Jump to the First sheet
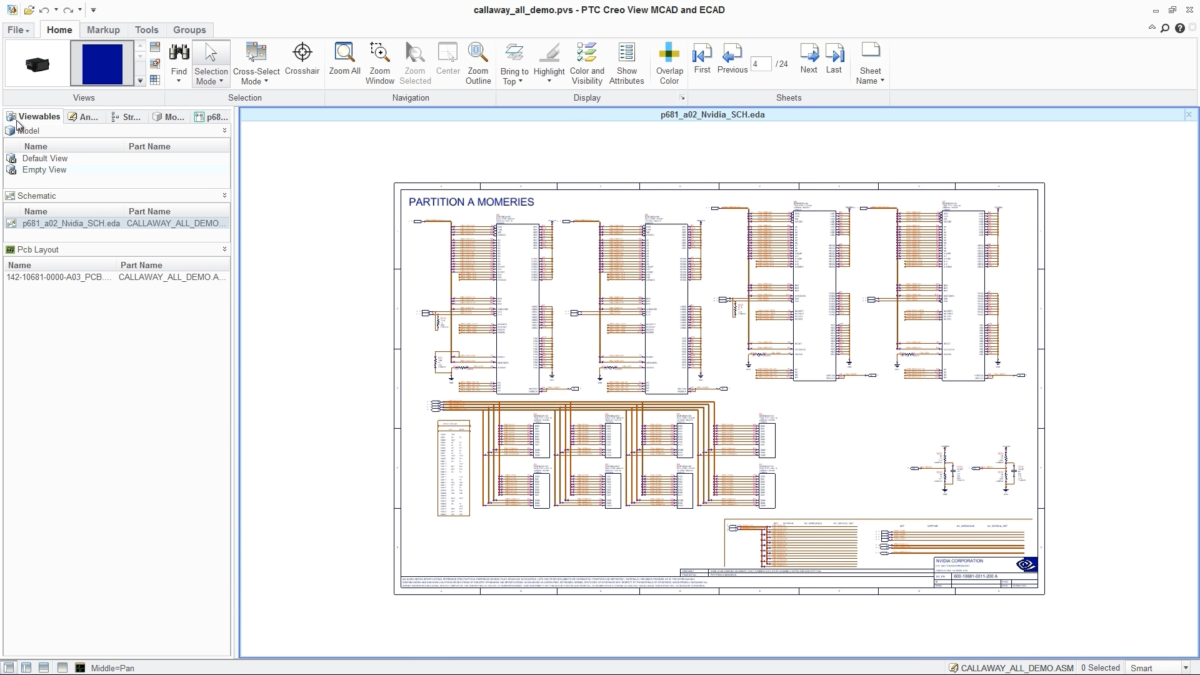 click(x=702, y=58)
